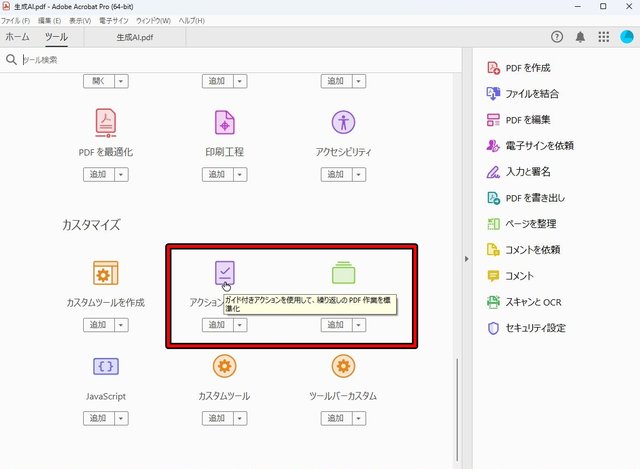Click 追加 button under カスタムツールを作成
Viewport: 640px width, 469px height.
point(99,325)
